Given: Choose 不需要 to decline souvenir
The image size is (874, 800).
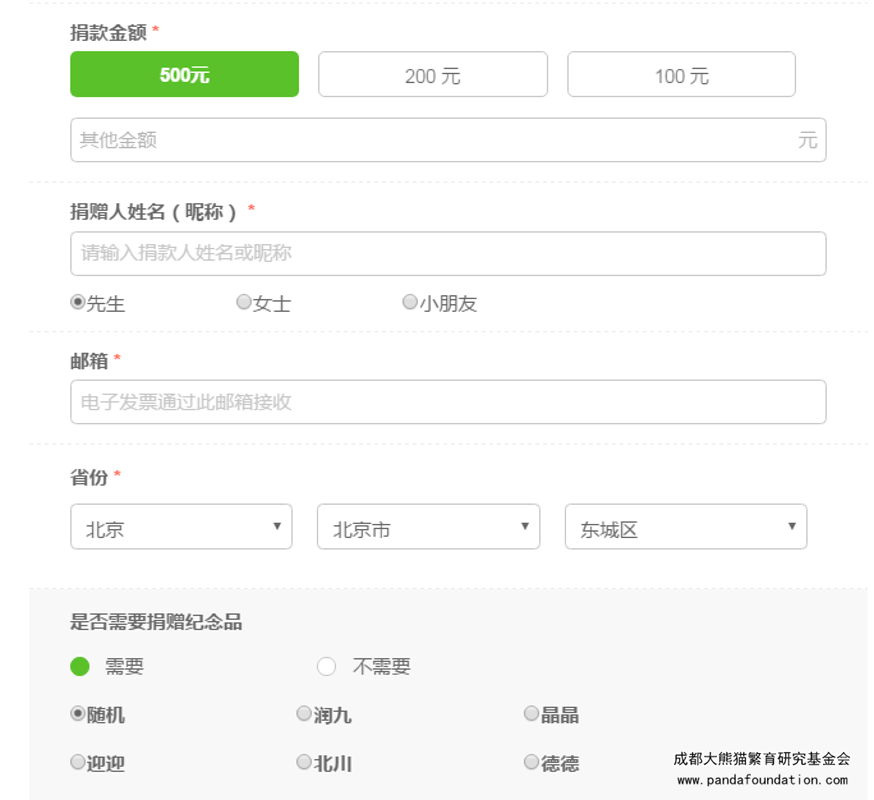Looking at the screenshot, I should [327, 666].
